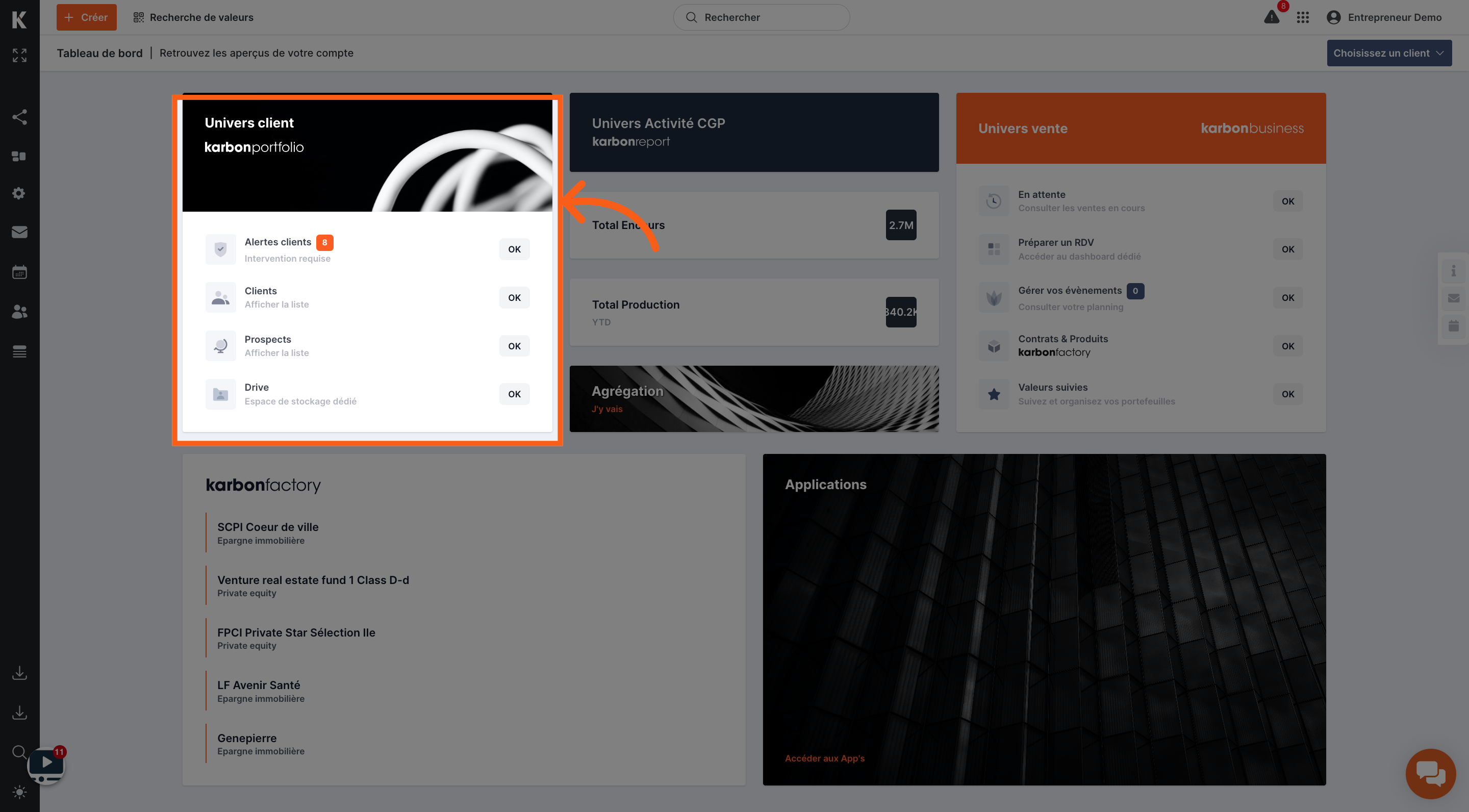Click the Karbon K logo
The height and width of the screenshot is (812, 1469).
point(19,19)
